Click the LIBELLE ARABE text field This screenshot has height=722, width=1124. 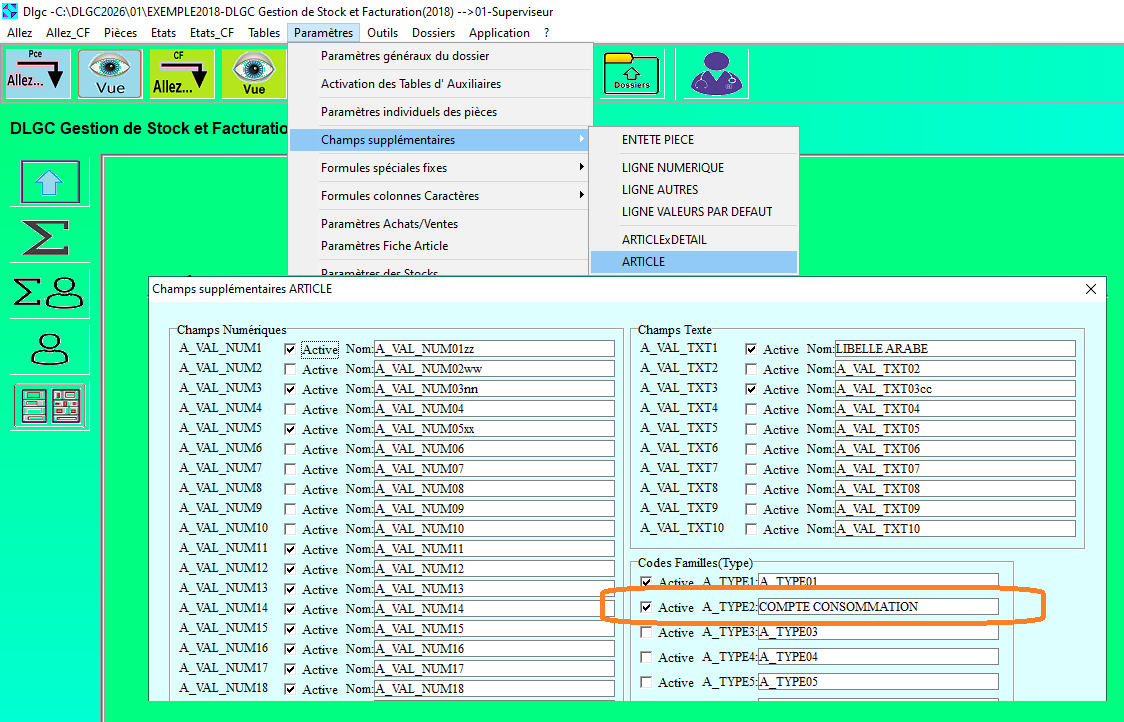click(x=954, y=349)
